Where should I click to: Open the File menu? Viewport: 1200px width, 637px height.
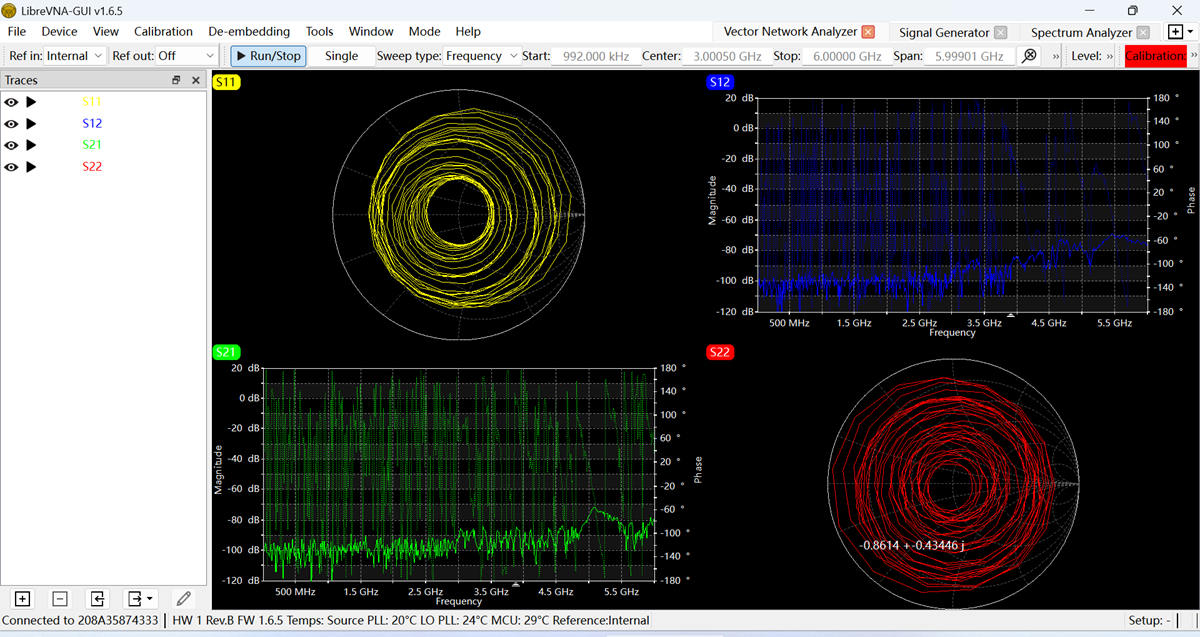17,32
